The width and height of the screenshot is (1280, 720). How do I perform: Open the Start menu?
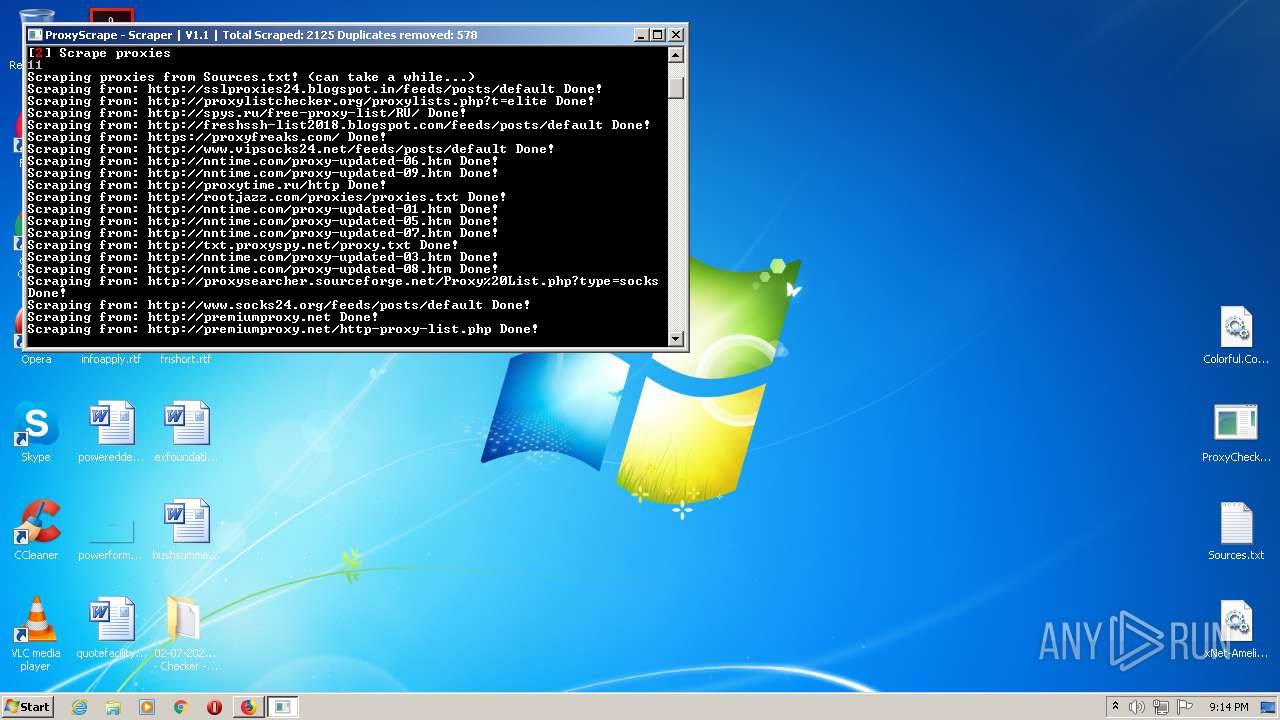pyautogui.click(x=27, y=707)
